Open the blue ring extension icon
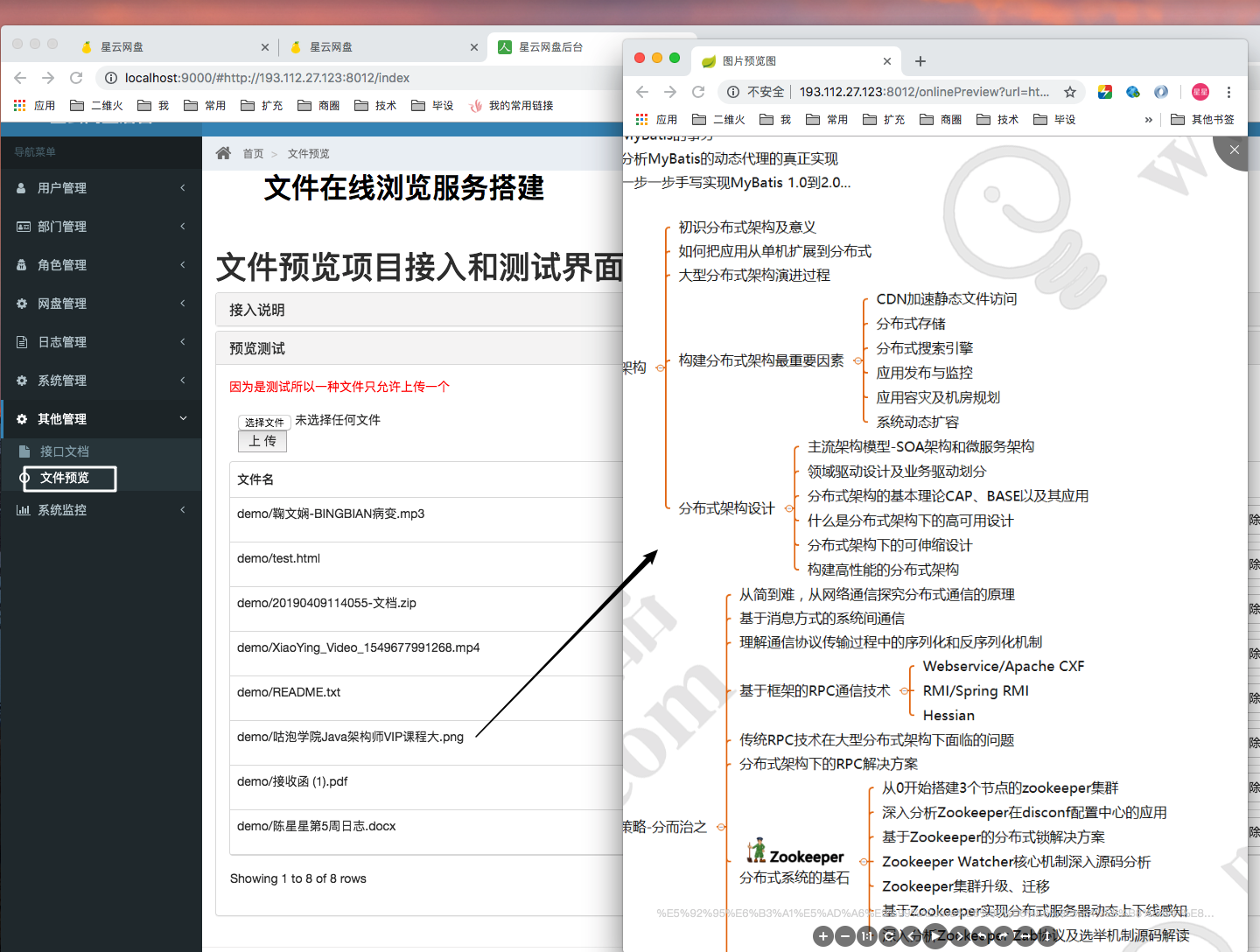The height and width of the screenshot is (952, 1260). point(1161,92)
